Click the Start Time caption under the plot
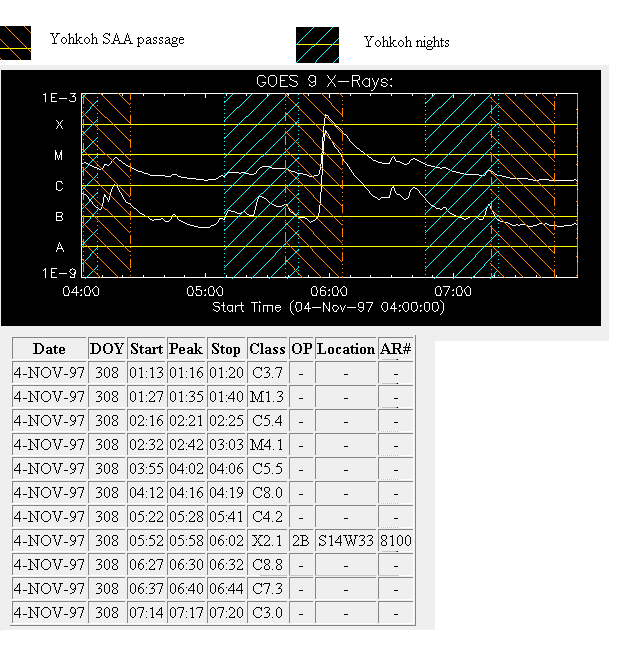This screenshot has height=669, width=619. point(328,306)
